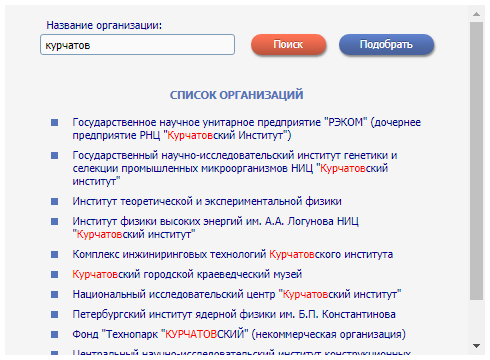Open Петербургский институт ядерной физики им. Константинова
490x360 pixels.
pyautogui.click(x=234, y=314)
